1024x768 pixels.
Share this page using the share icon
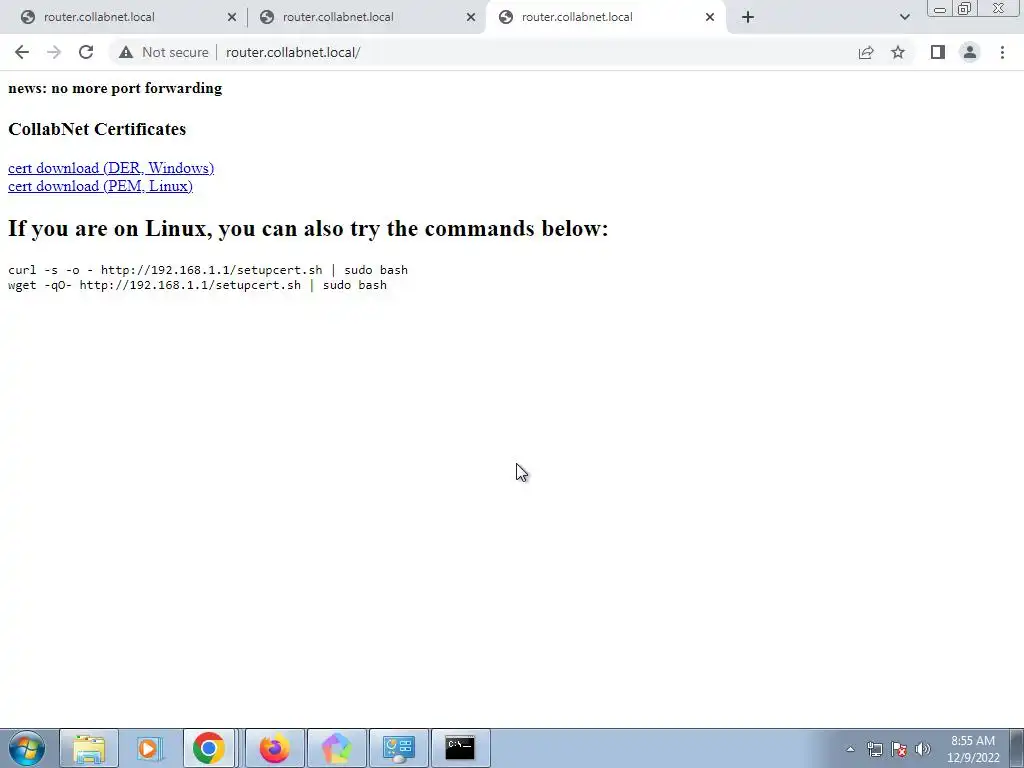click(x=866, y=52)
